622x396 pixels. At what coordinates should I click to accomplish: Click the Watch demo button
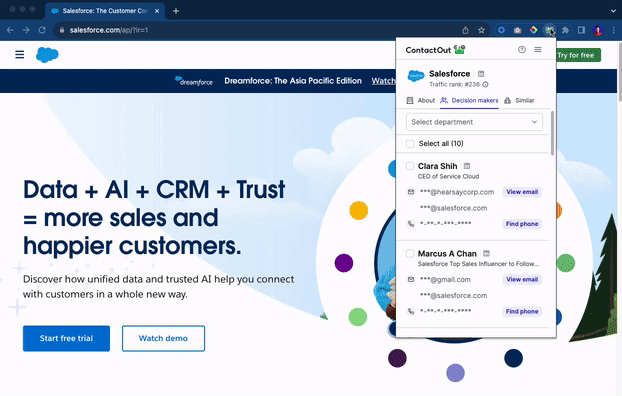163,338
